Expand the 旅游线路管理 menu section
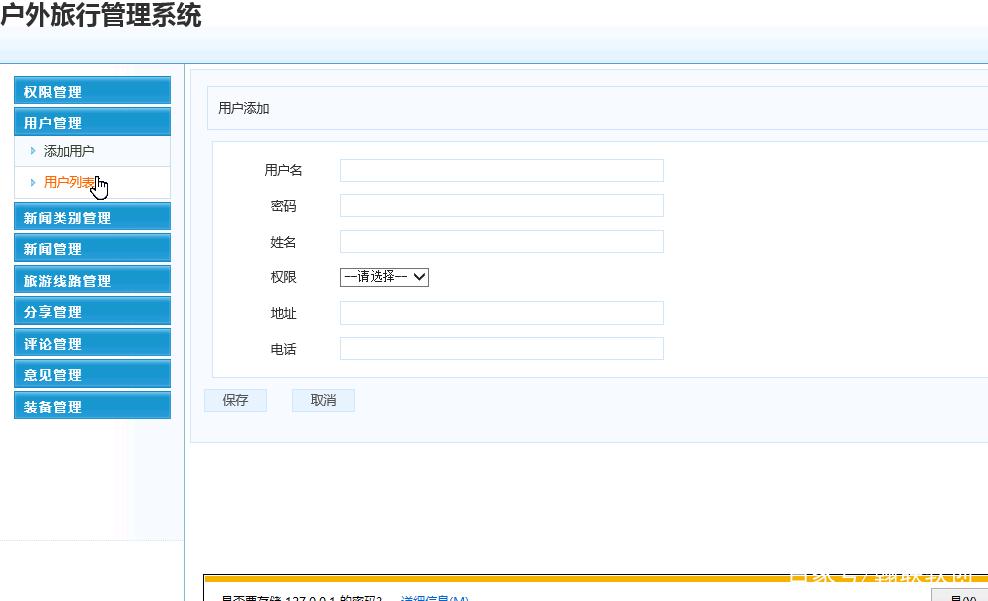This screenshot has height=601, width=988. click(92, 280)
